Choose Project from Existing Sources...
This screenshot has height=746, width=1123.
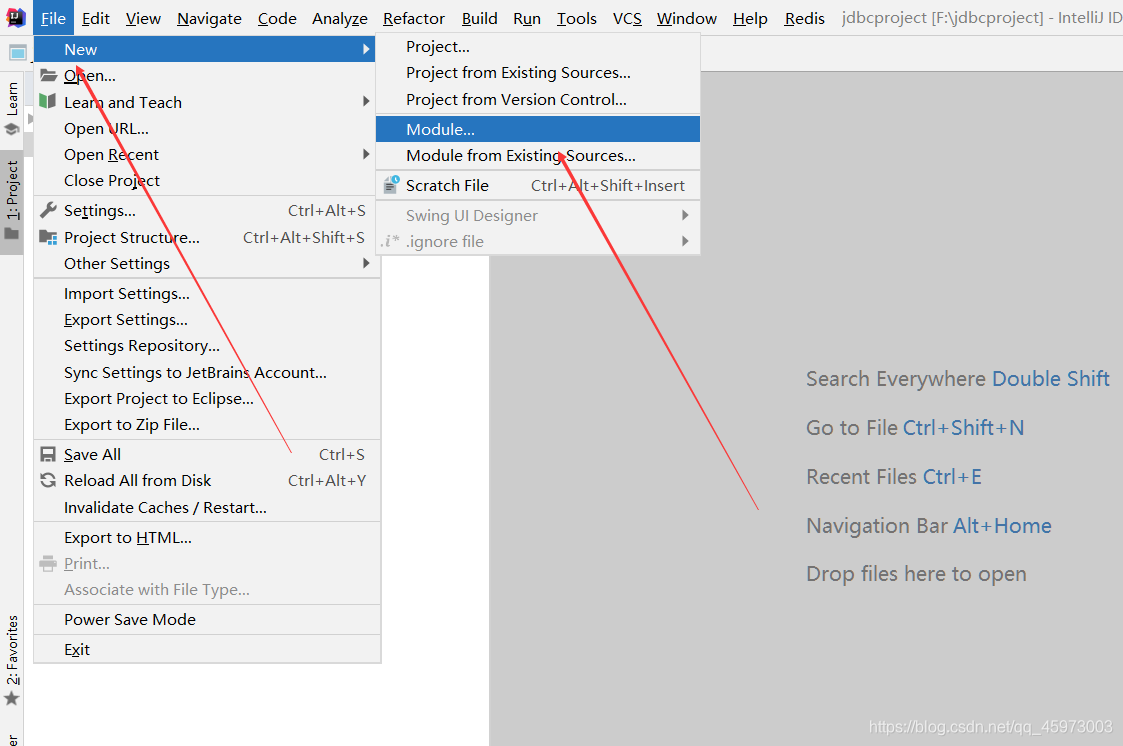pos(538,72)
